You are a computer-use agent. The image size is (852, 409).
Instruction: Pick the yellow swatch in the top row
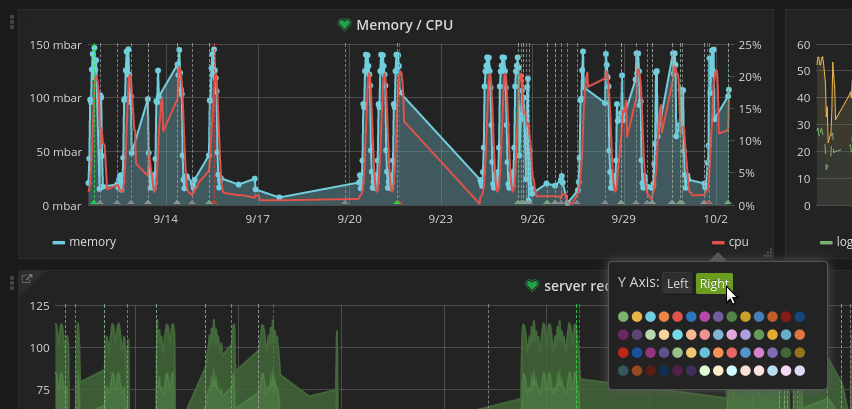point(637,317)
